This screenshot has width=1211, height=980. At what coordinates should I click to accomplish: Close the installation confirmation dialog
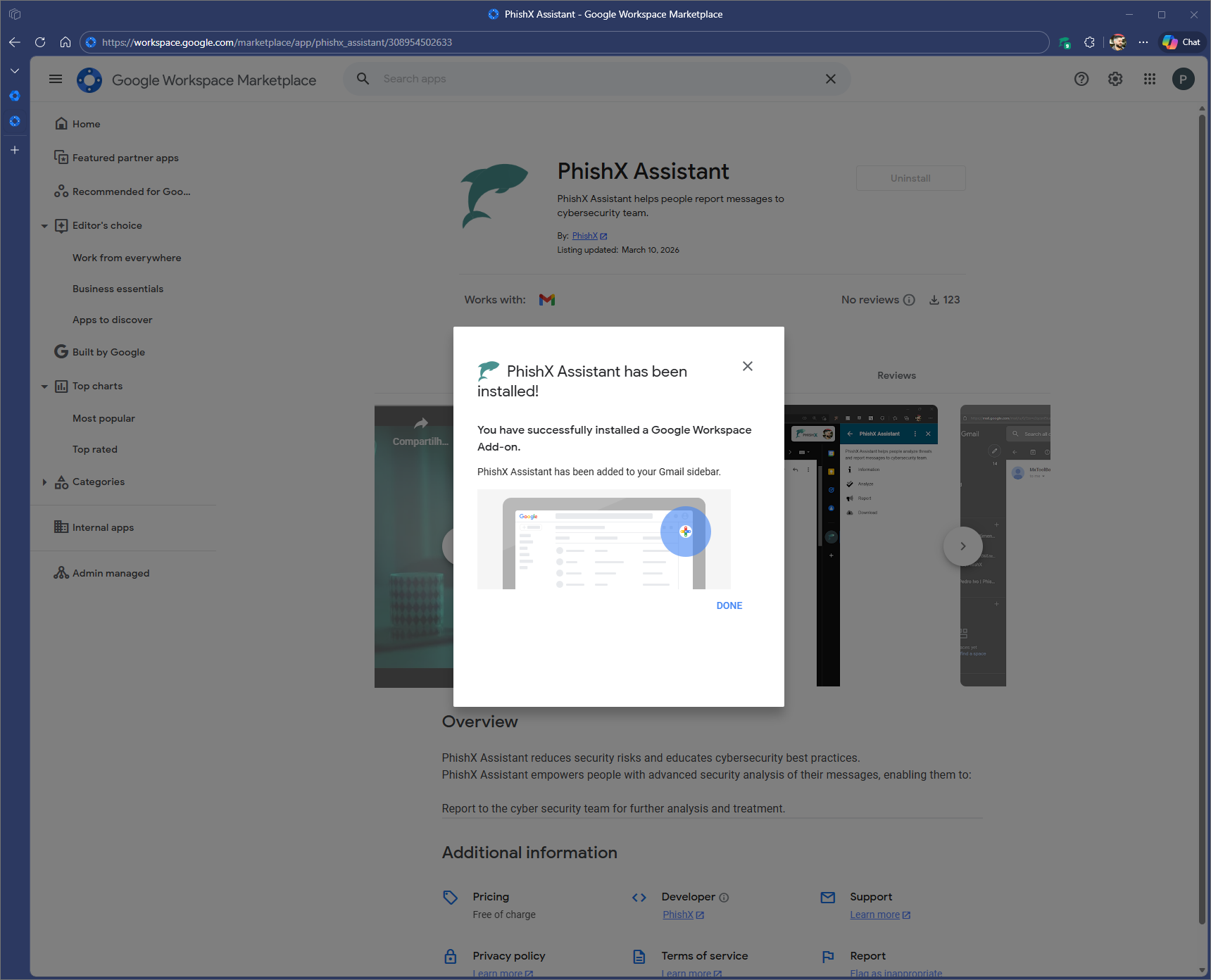tap(747, 366)
